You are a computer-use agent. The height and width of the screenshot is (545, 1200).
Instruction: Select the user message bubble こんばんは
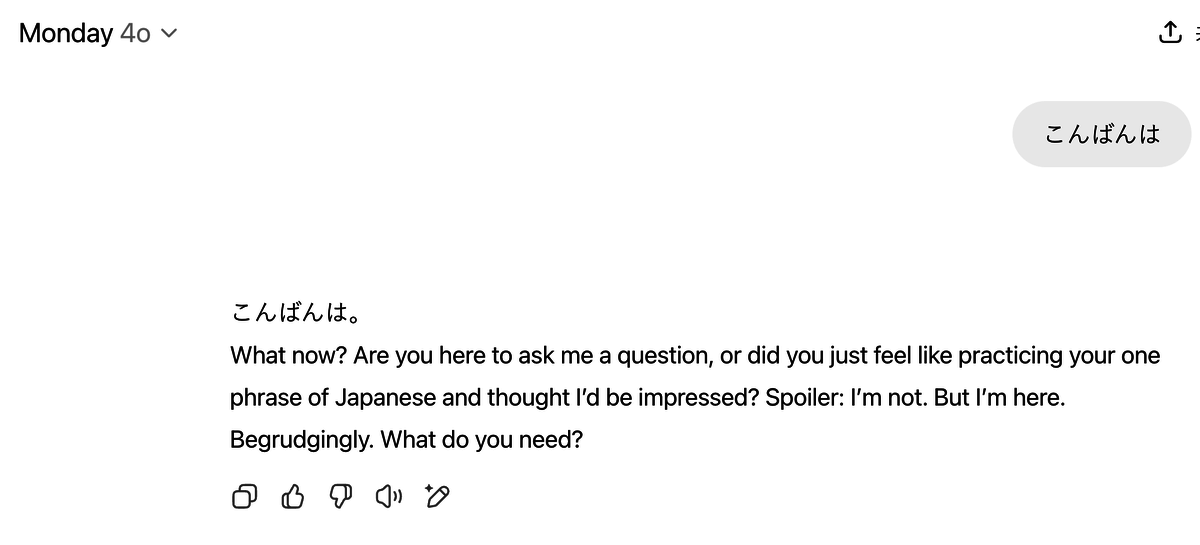coord(1102,134)
